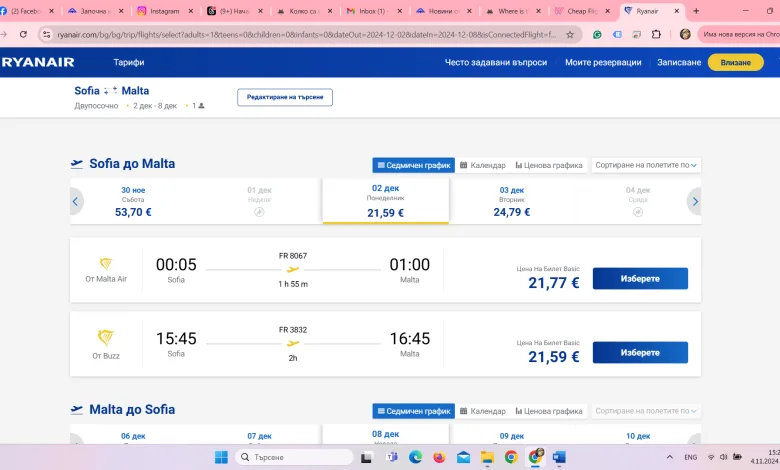Open Firefox from the taskbar
This screenshot has width=780, height=470.
click(439, 457)
